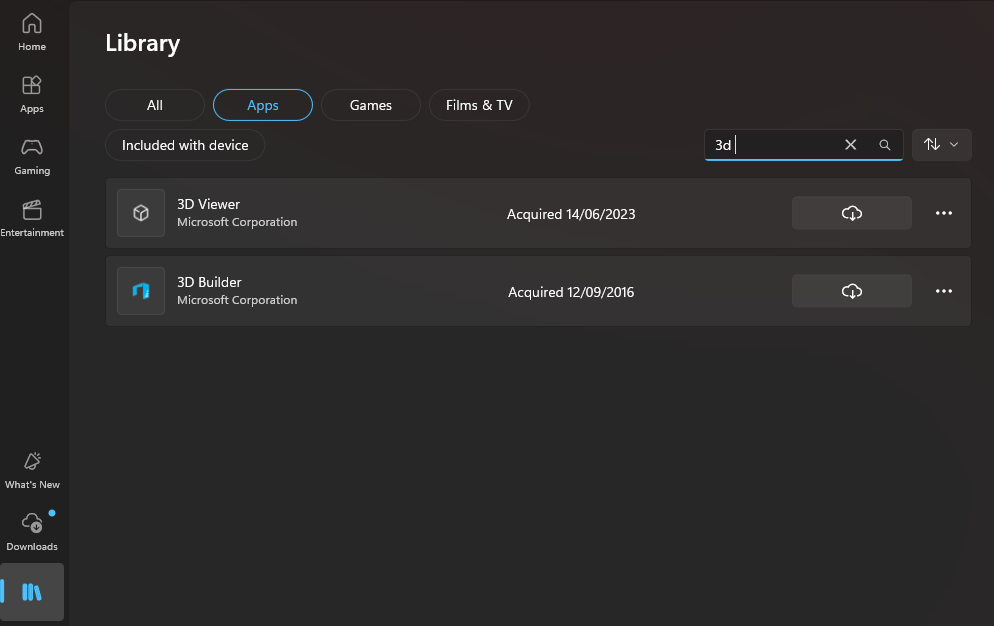The image size is (994, 626).
Task: Open the 3D Builder app thumbnail
Action: (x=141, y=291)
